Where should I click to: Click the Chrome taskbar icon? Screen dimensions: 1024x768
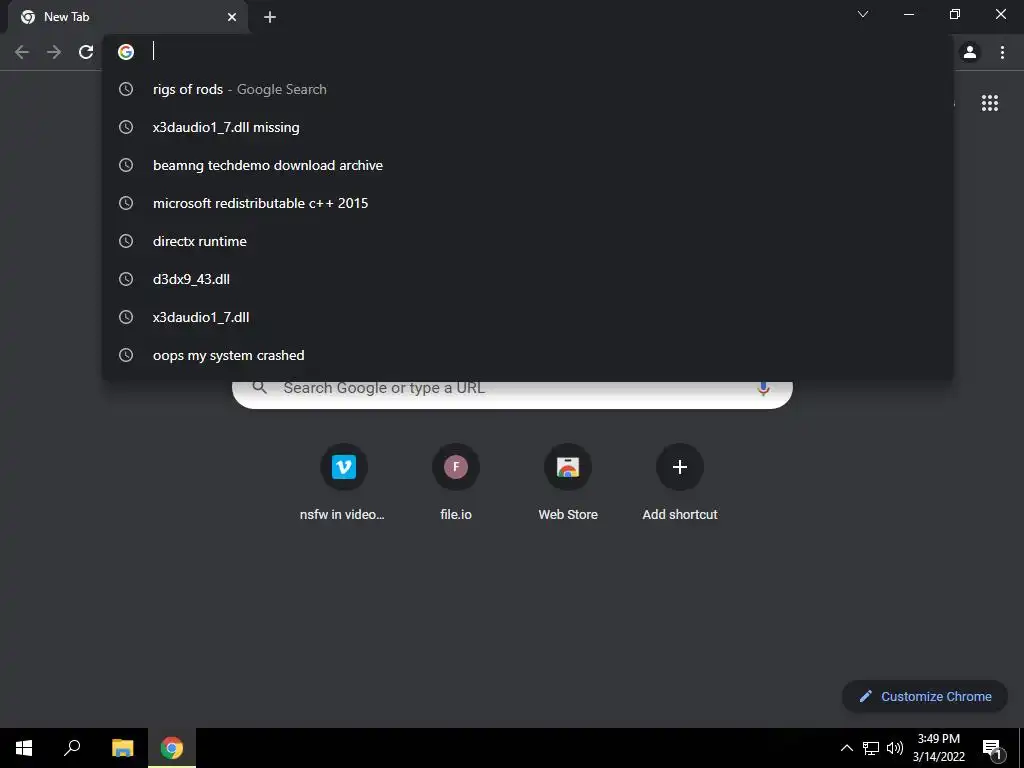coord(172,748)
